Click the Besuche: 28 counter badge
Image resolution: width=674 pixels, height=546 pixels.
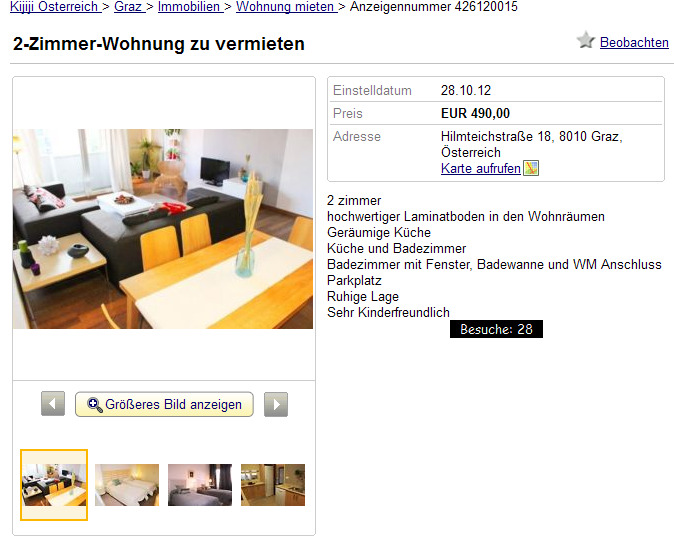click(496, 329)
